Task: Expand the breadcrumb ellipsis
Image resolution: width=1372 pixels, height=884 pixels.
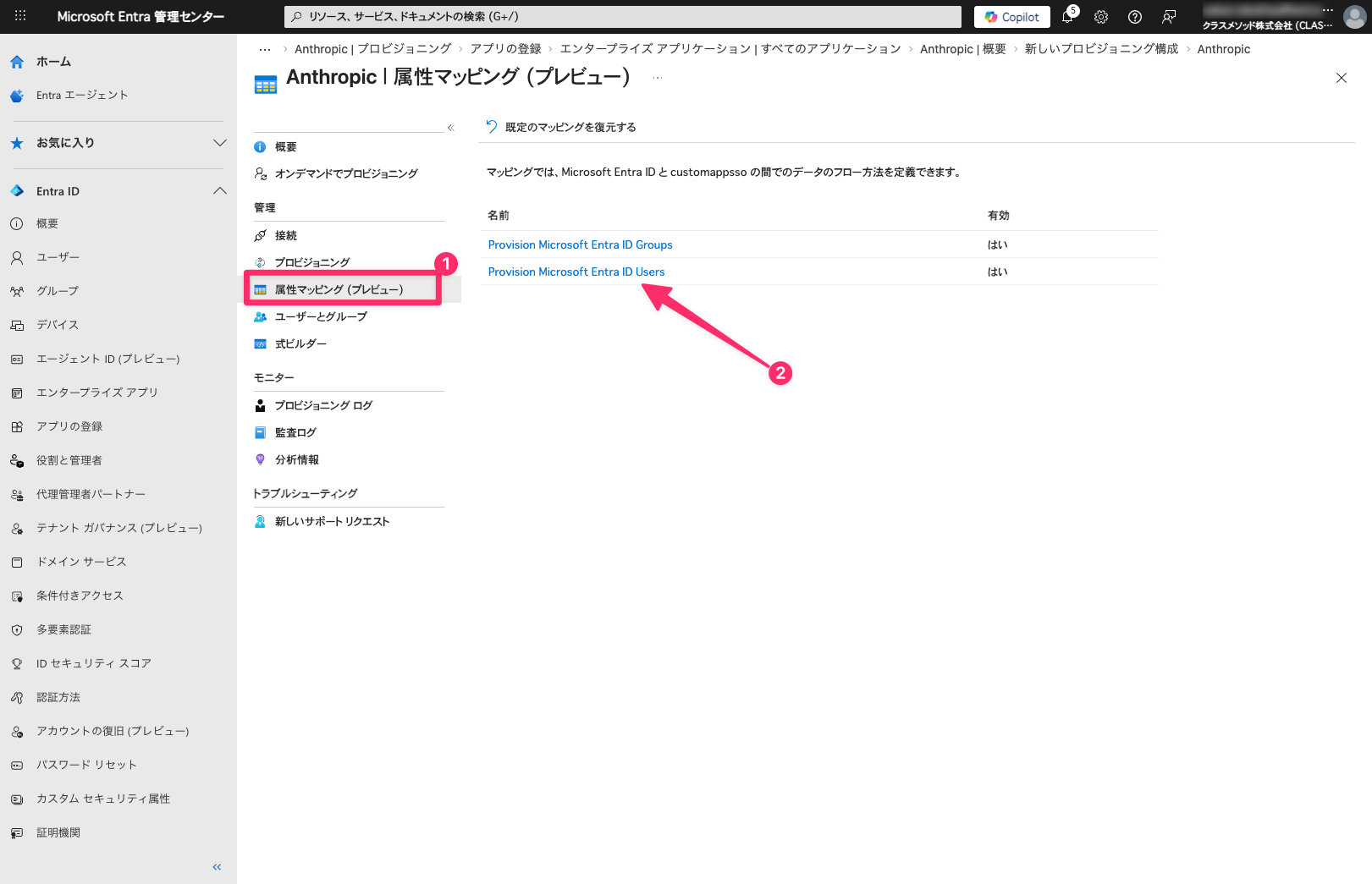Action: pyautogui.click(x=265, y=49)
